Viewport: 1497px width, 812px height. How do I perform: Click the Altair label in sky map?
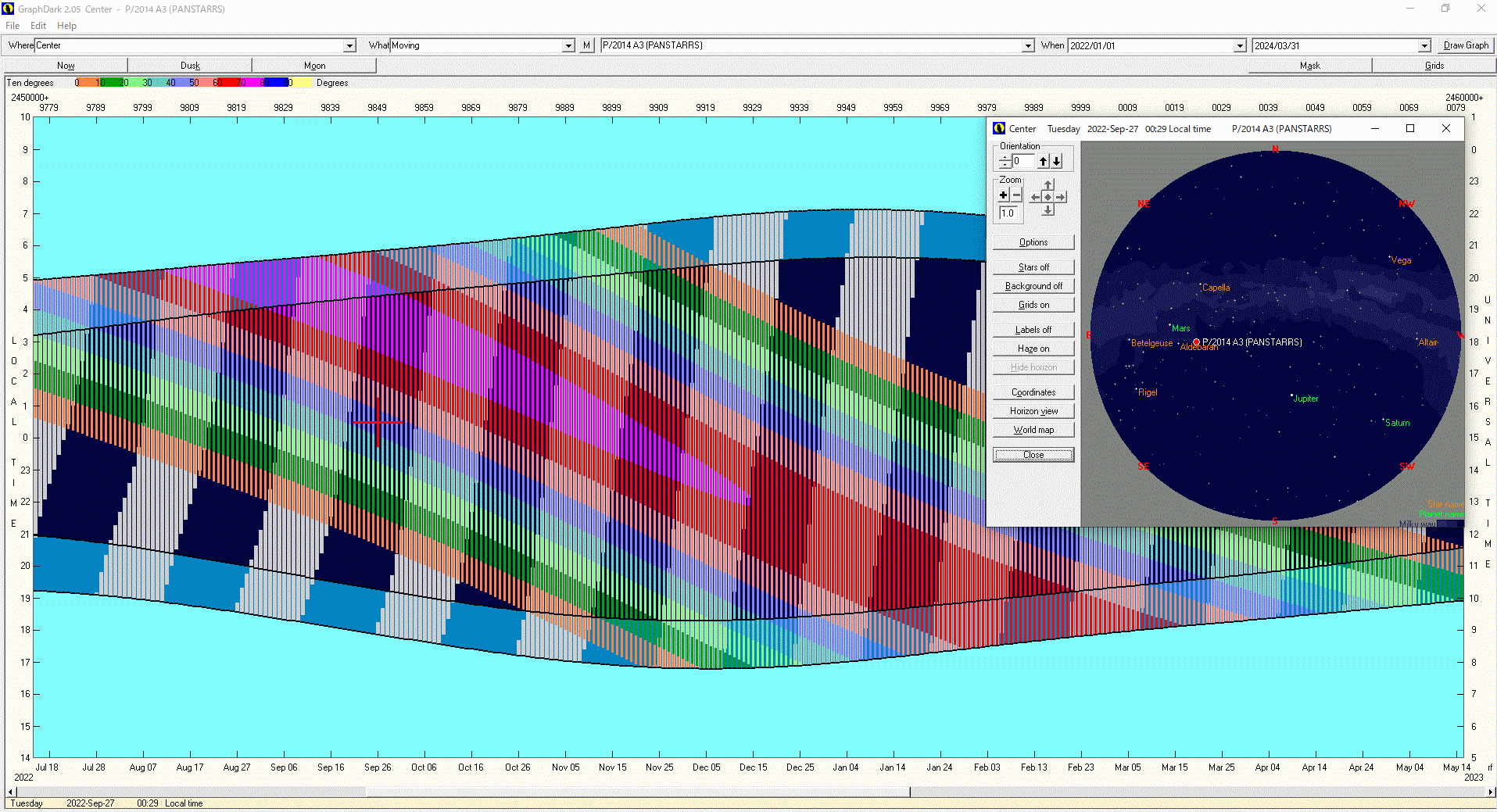click(x=1427, y=342)
